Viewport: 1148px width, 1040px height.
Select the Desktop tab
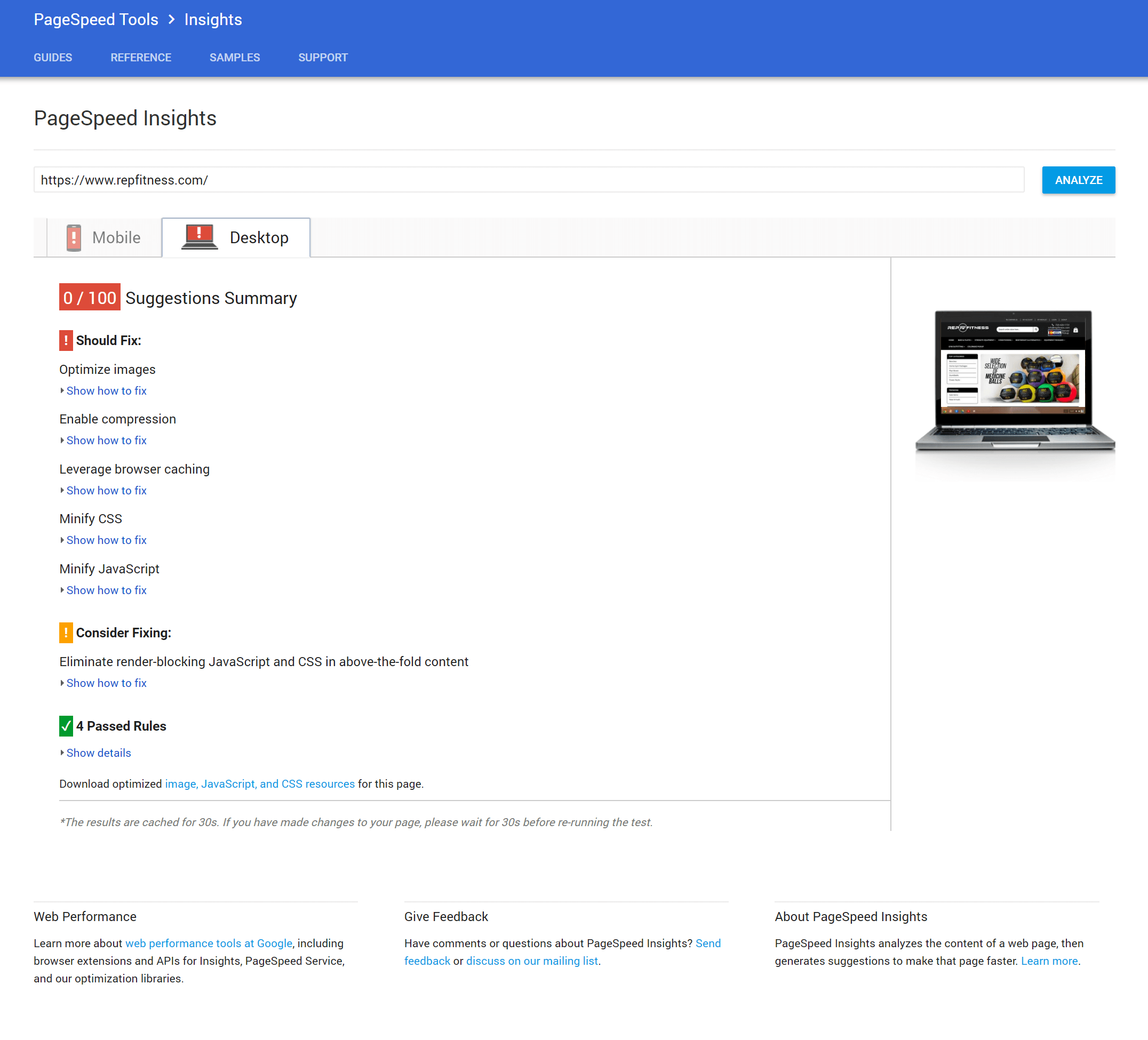point(236,237)
